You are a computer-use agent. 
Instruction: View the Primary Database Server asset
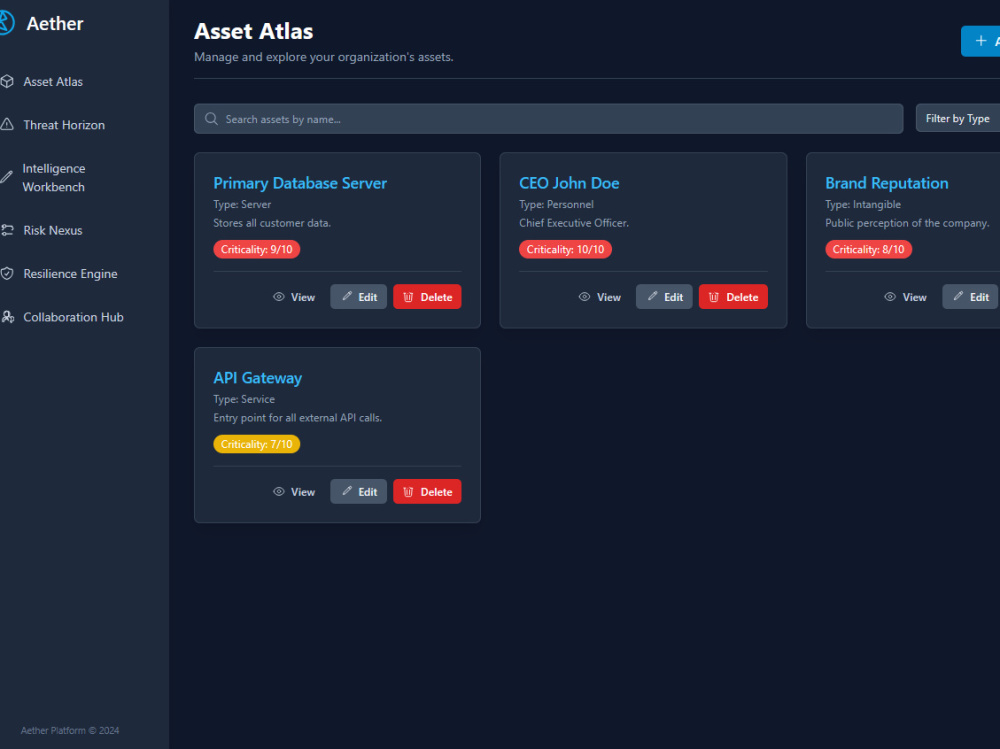[294, 297]
